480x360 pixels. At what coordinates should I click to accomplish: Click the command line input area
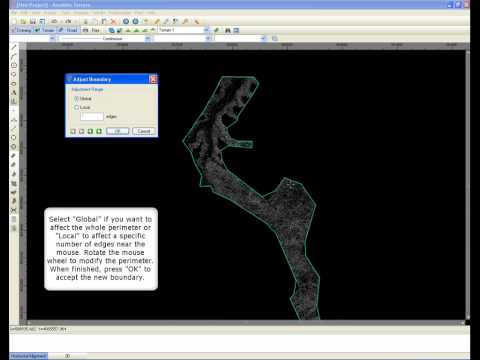pyautogui.click(x=239, y=342)
